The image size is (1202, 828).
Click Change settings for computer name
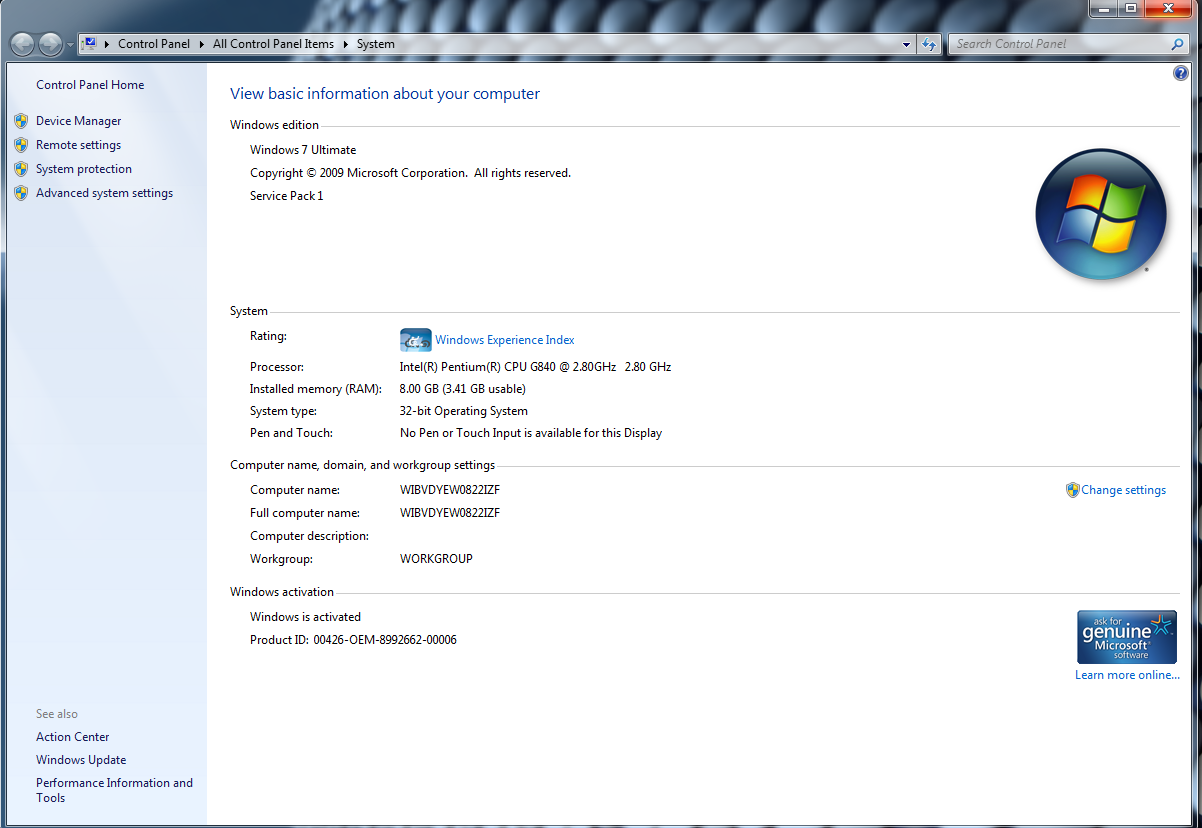pos(1123,490)
